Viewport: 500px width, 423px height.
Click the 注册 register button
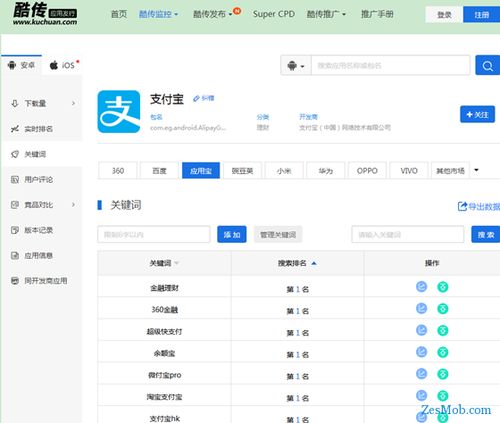coord(481,15)
